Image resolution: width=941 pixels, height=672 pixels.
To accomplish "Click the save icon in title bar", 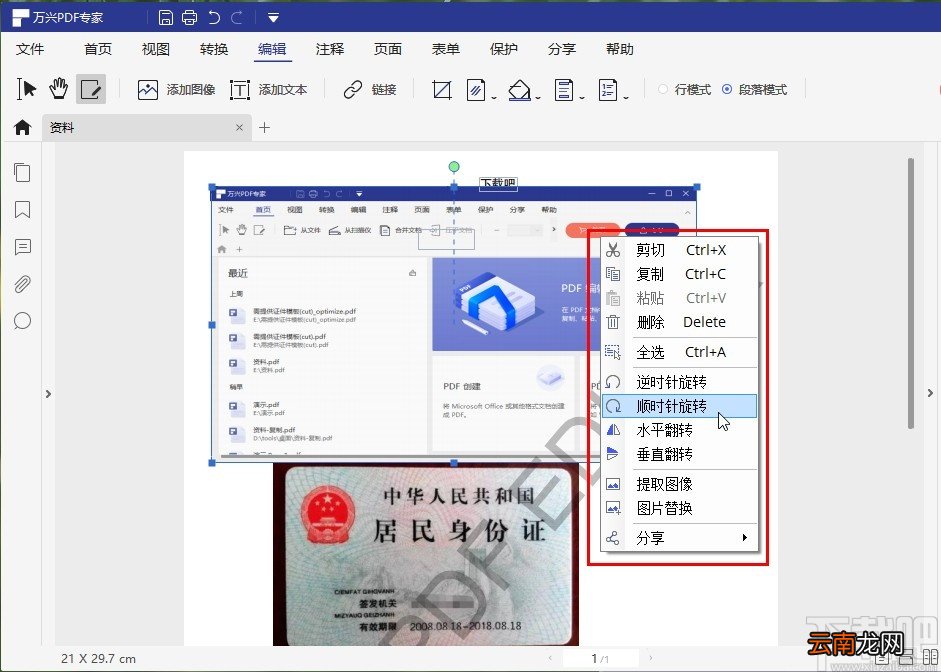I will tap(166, 17).
